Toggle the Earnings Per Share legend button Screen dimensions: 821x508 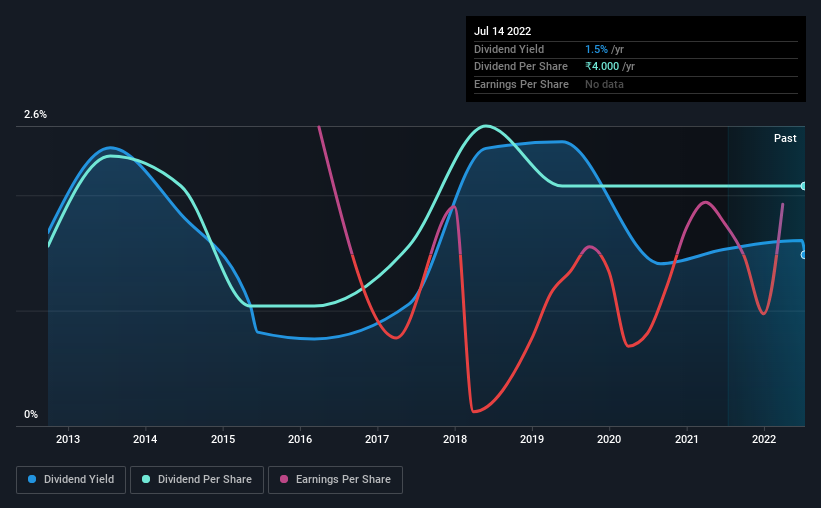click(x=335, y=480)
